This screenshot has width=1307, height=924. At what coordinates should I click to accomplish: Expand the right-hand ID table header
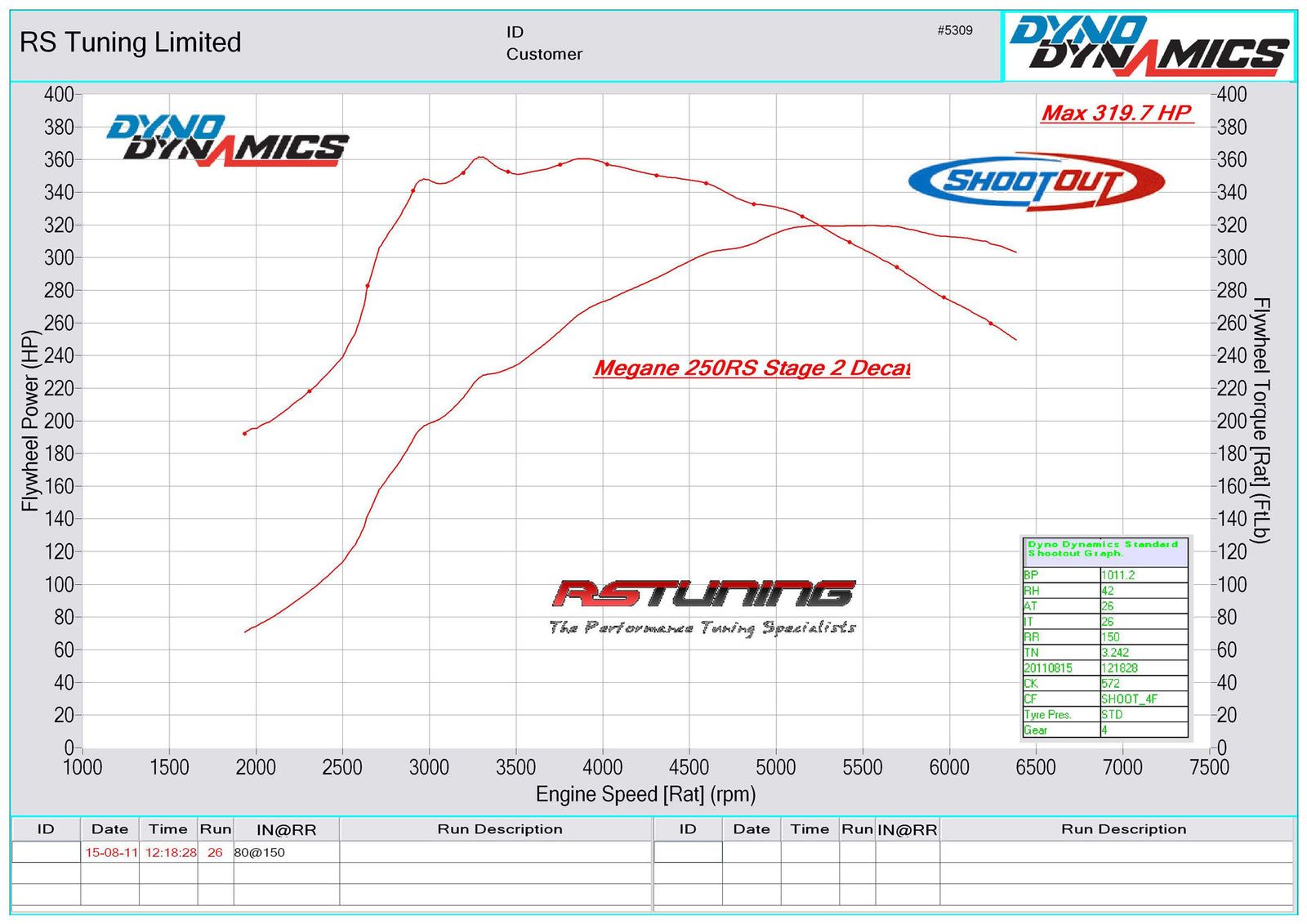point(689,828)
